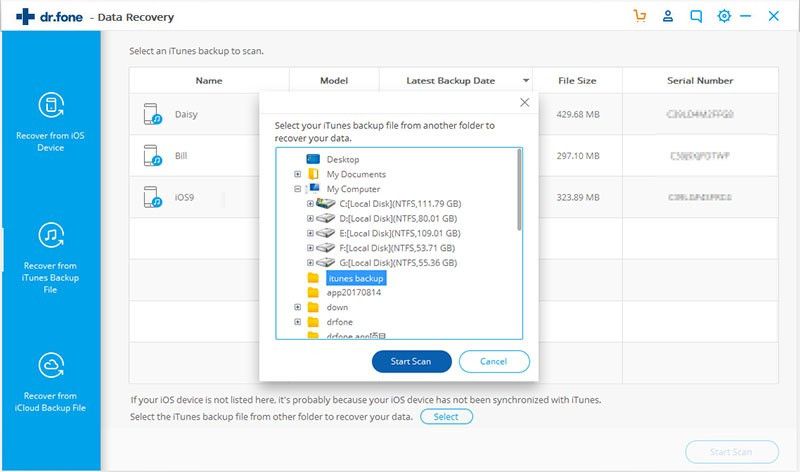Sort by Latest Backup Date arrow
Viewport: 800px width, 472px height.
[526, 81]
